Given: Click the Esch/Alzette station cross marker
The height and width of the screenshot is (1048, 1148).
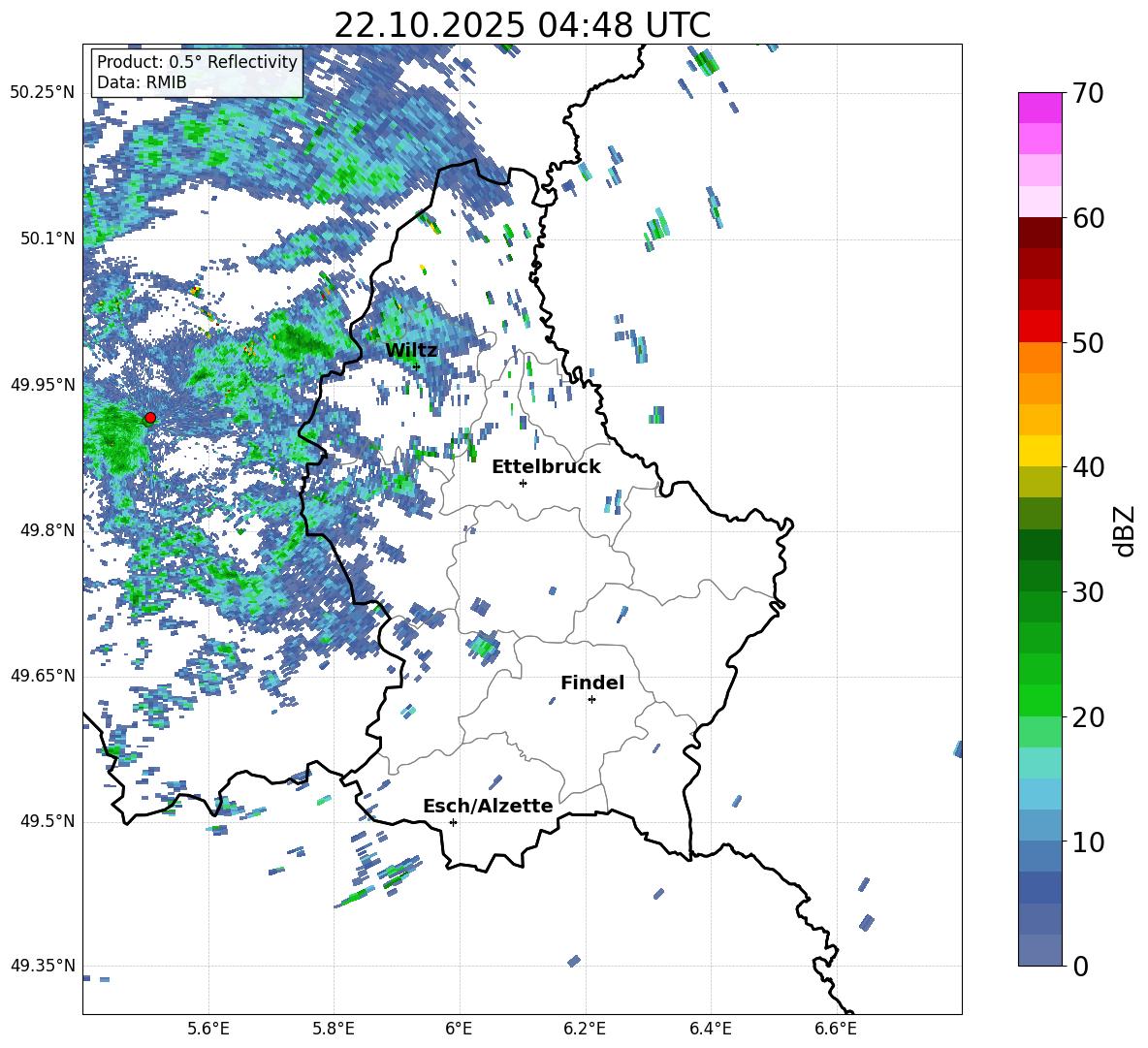Looking at the screenshot, I should coord(453,822).
